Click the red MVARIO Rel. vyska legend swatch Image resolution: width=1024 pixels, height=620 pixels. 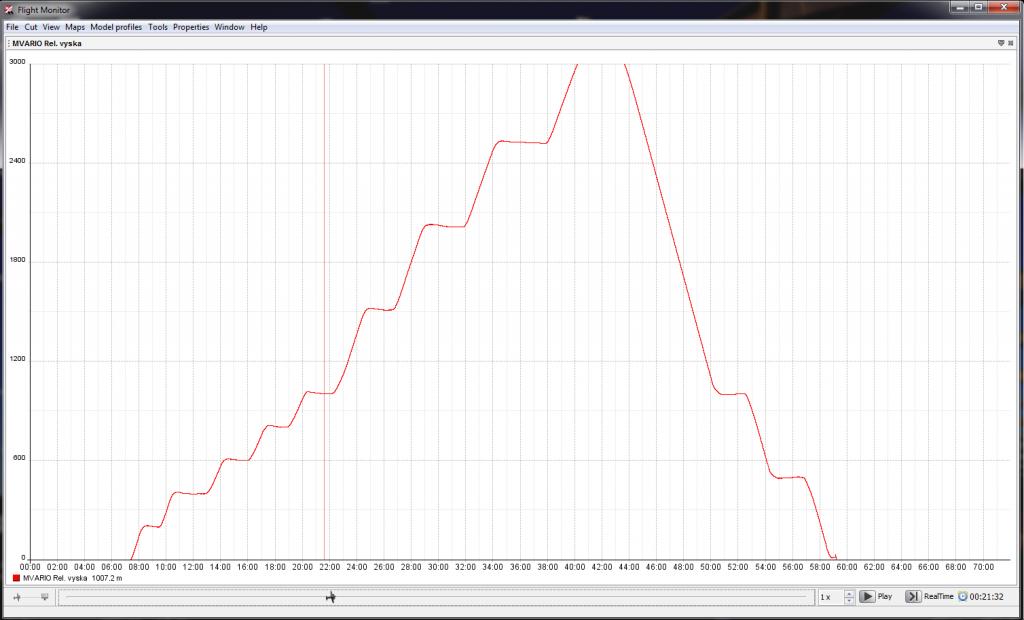coord(16,578)
